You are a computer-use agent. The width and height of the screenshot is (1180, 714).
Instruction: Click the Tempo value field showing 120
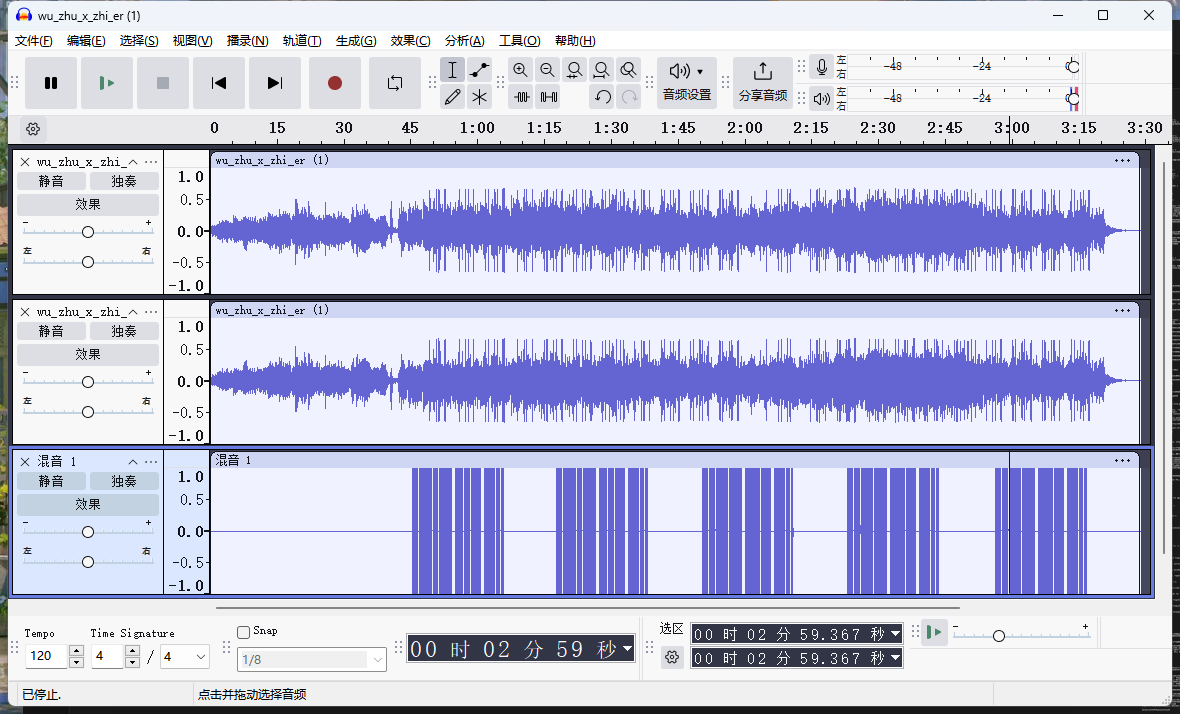[x=44, y=657]
